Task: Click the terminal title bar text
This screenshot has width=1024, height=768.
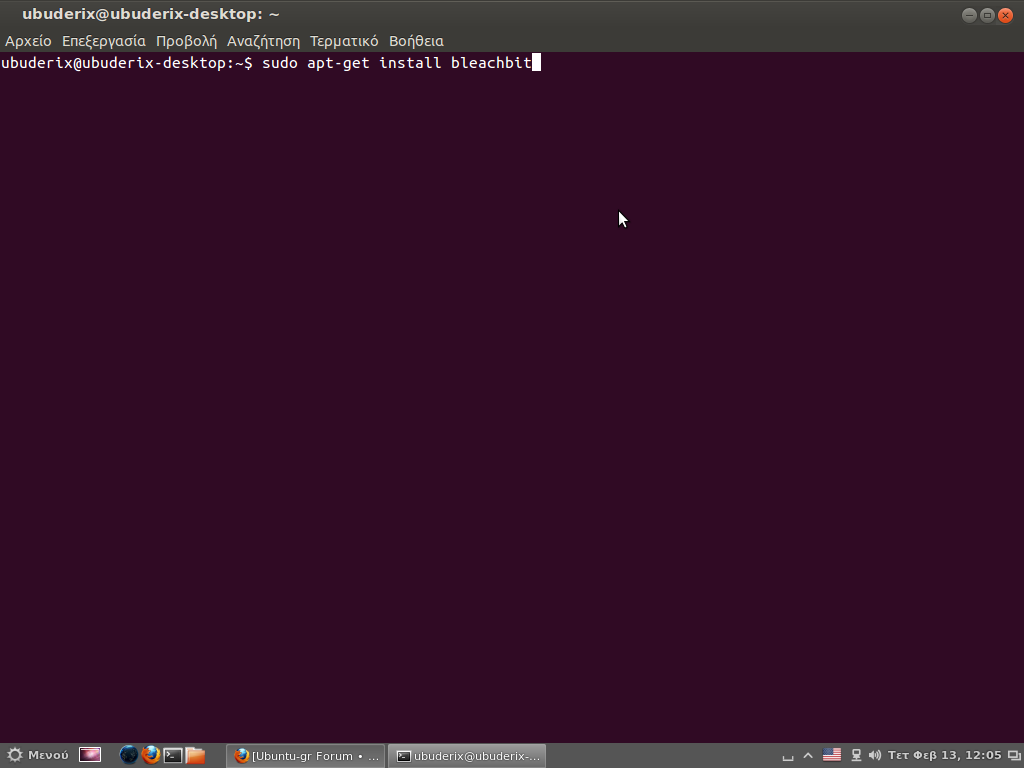Action: (x=151, y=14)
